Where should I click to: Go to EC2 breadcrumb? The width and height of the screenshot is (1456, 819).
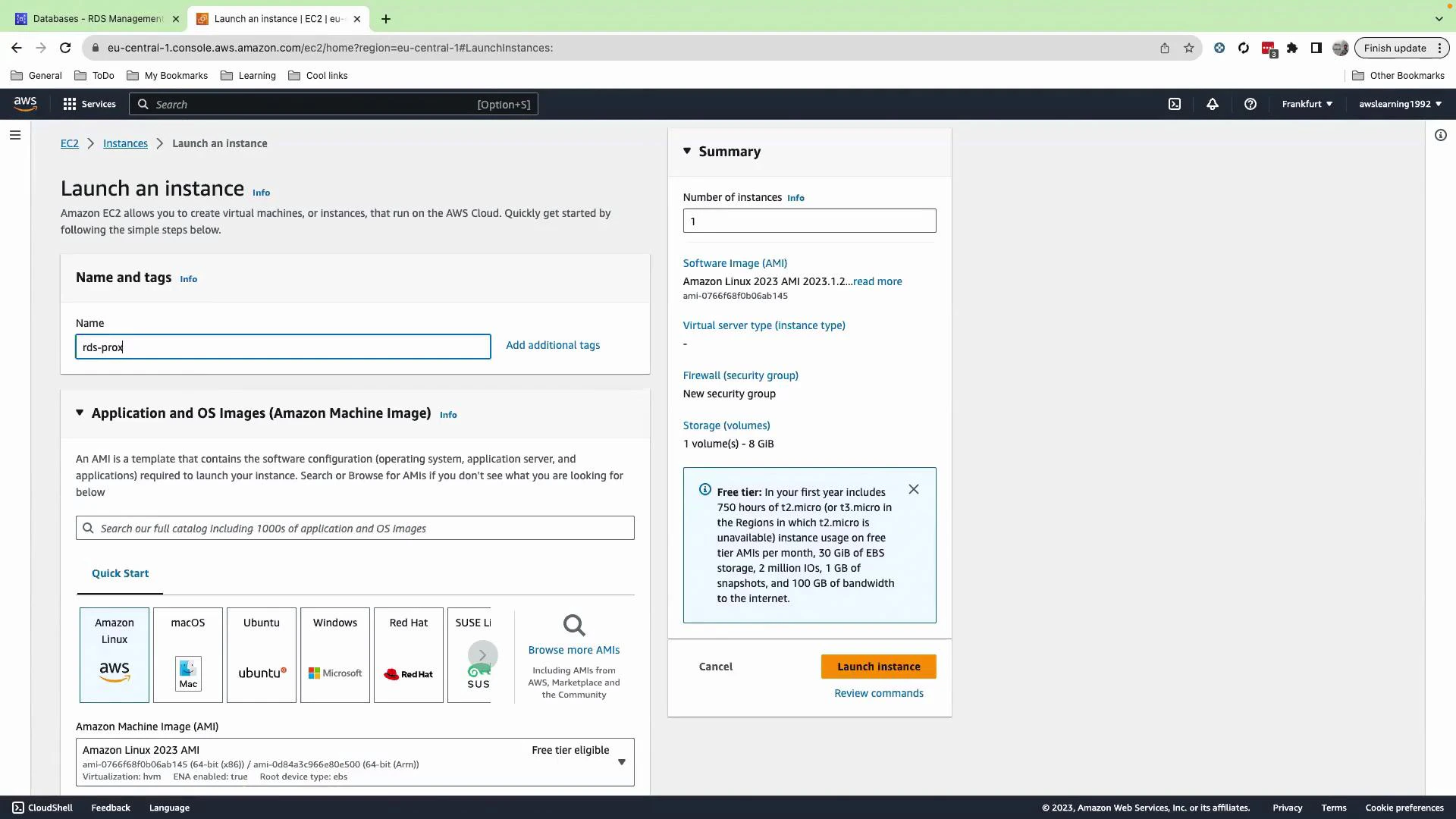point(70,143)
